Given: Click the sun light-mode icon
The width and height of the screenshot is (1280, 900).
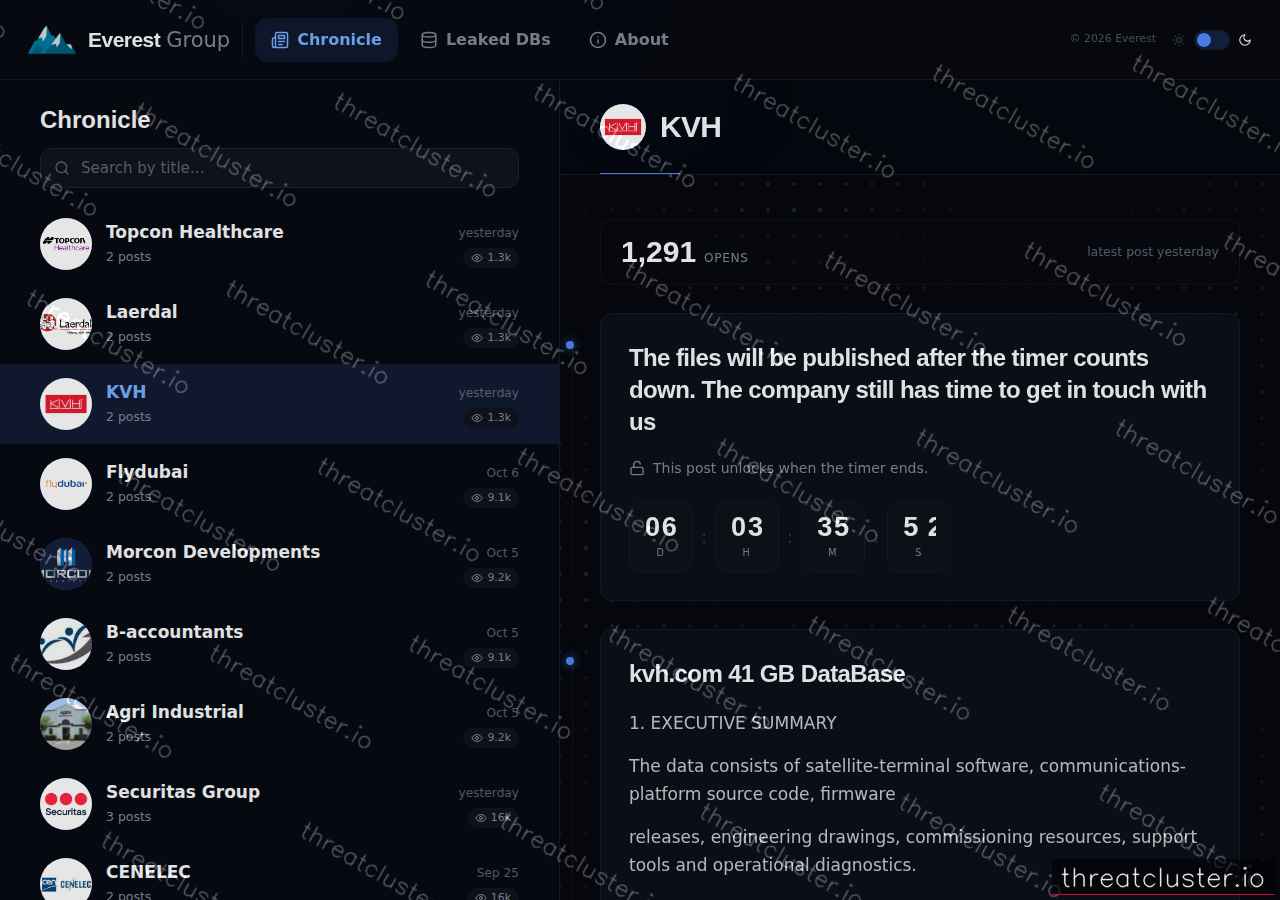Looking at the screenshot, I should coord(1179,40).
